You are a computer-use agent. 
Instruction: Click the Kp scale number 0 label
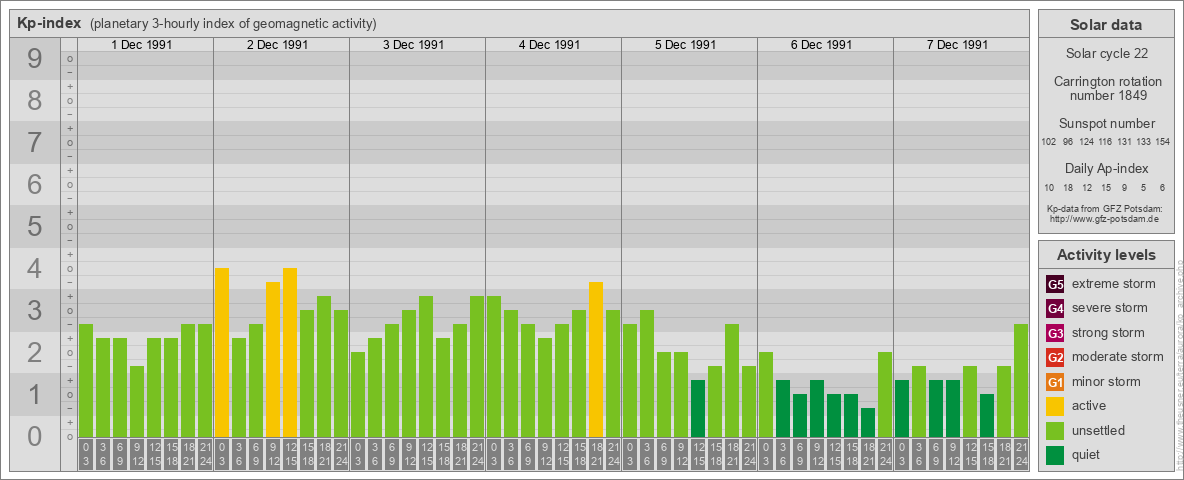tap(34, 436)
